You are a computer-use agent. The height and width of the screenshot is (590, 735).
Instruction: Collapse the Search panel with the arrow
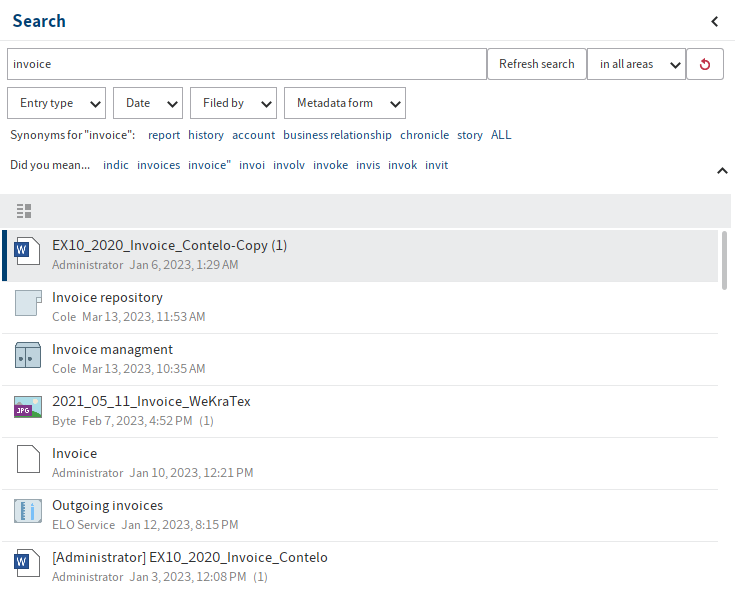click(x=714, y=22)
